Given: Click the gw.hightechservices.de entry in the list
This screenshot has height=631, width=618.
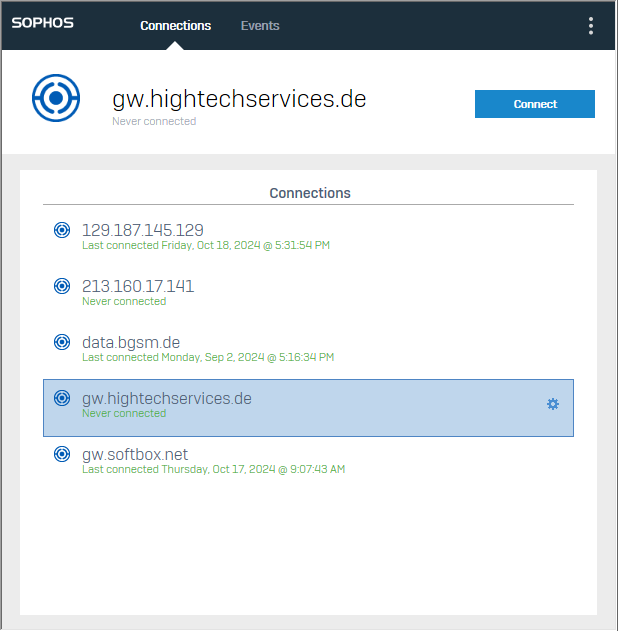Looking at the screenshot, I should point(167,399).
